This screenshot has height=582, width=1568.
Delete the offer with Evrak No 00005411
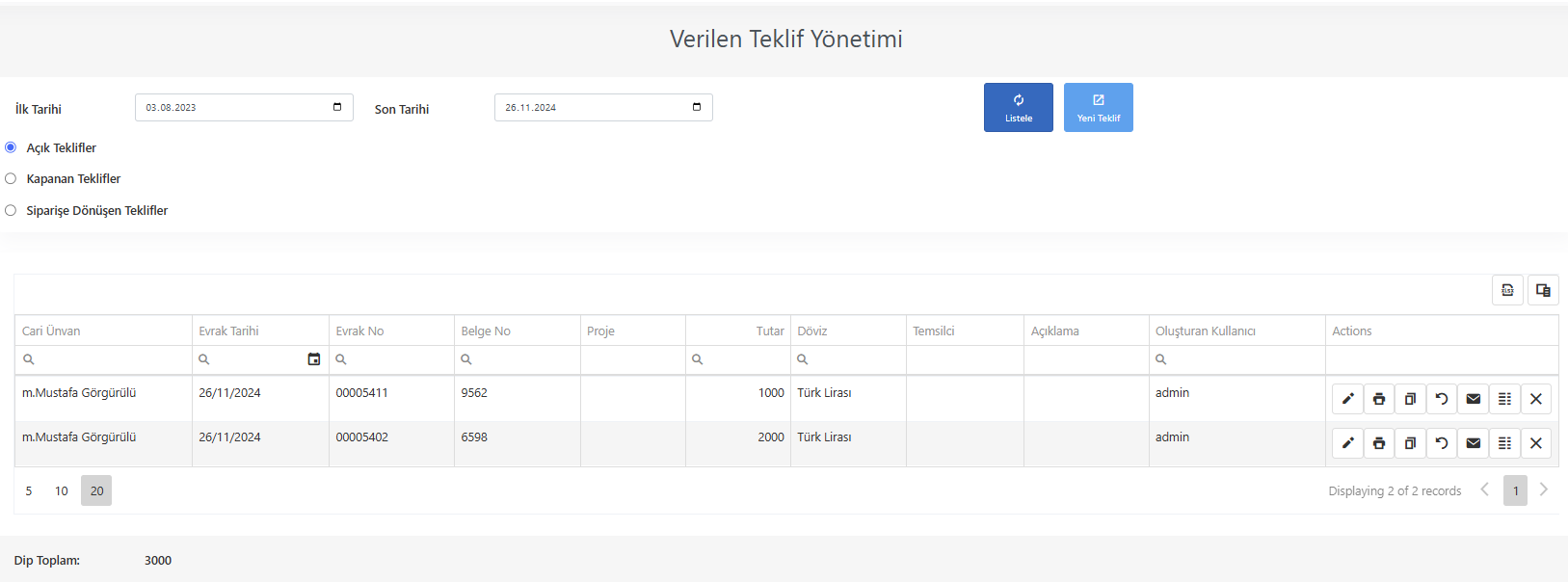coord(1536,399)
